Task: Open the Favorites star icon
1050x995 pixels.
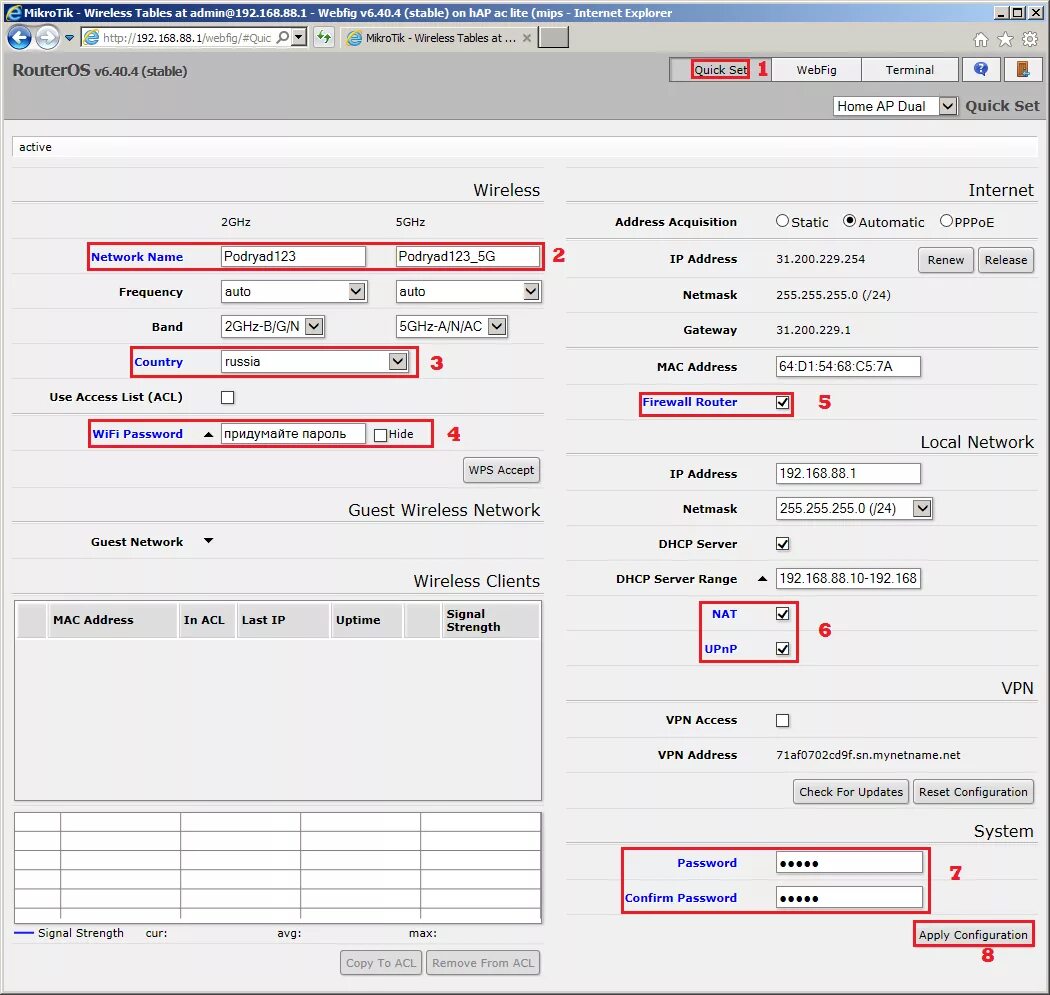Action: pos(1005,40)
